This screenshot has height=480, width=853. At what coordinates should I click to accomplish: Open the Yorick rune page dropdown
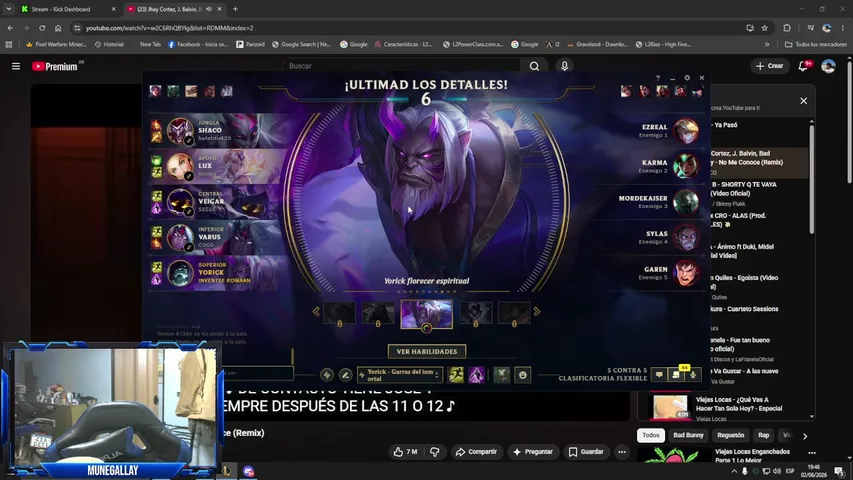(x=399, y=375)
